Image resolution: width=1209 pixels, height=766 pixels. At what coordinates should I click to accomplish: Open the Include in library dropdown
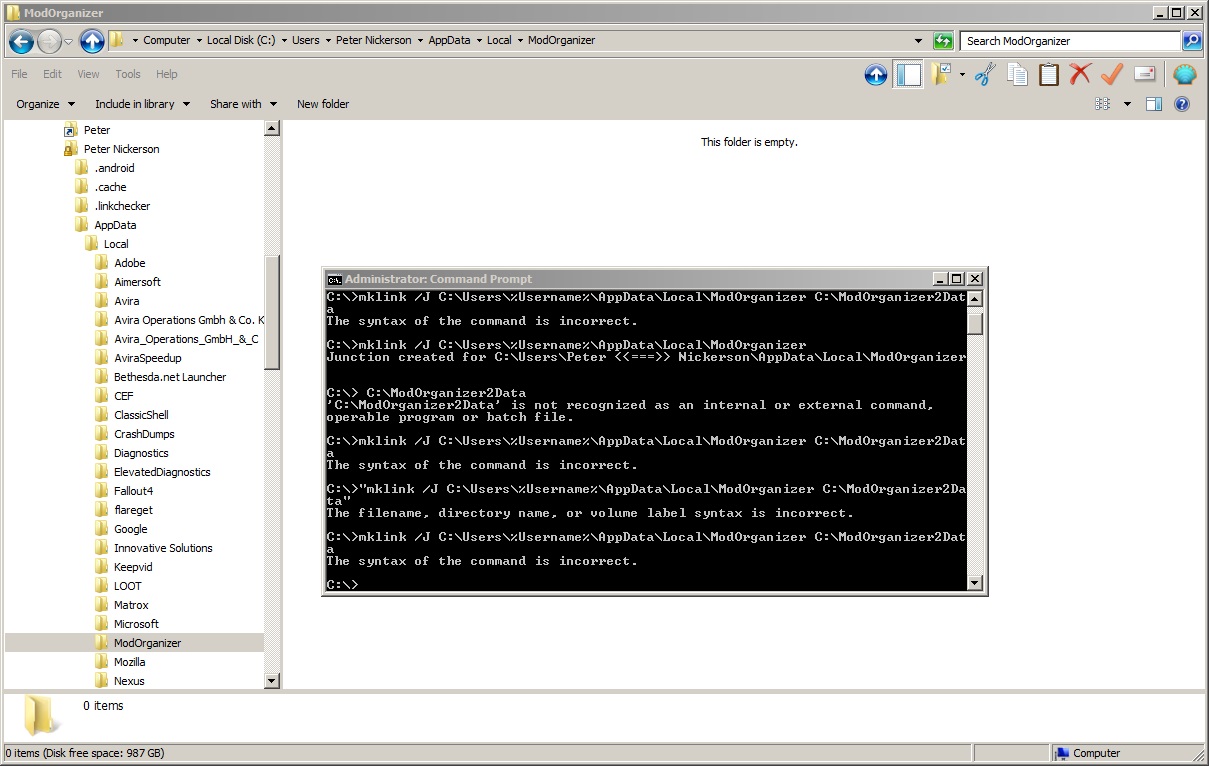click(142, 104)
